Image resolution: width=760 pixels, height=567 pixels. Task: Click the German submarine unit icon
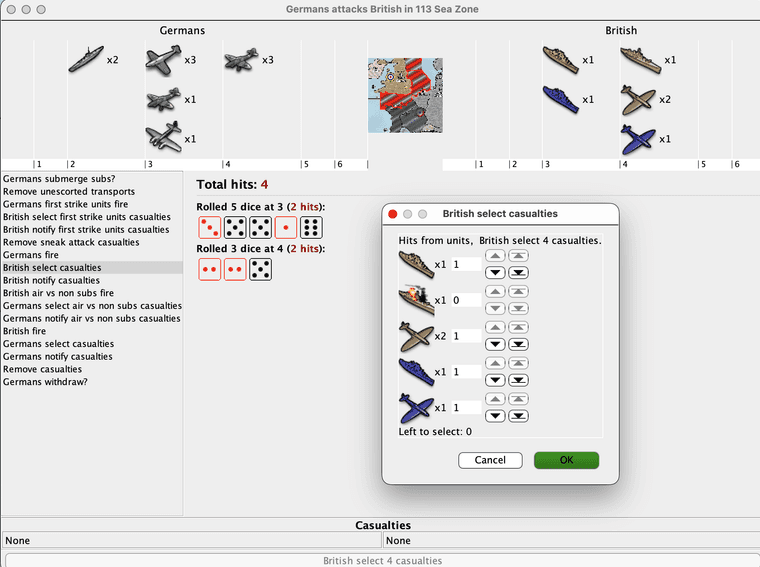[x=86, y=59]
